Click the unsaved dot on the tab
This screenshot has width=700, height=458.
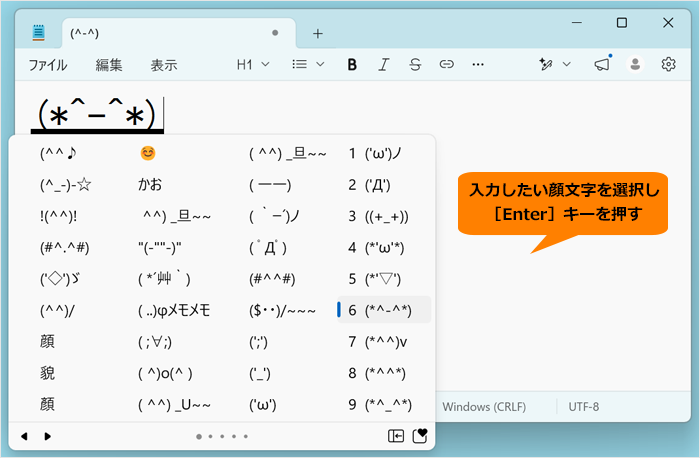[275, 33]
